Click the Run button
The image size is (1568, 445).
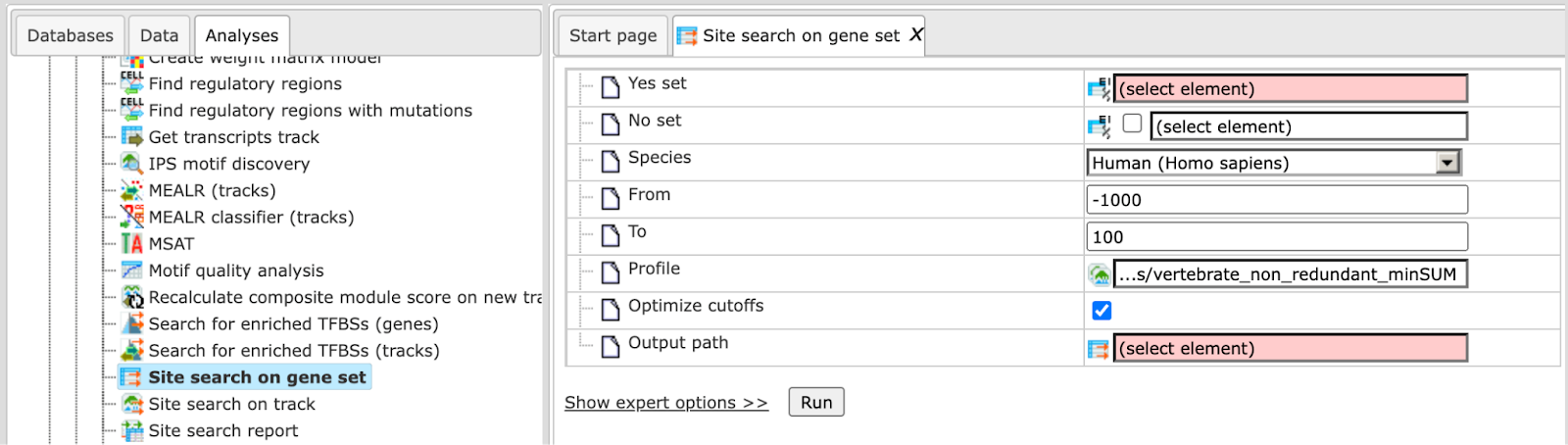tap(816, 403)
